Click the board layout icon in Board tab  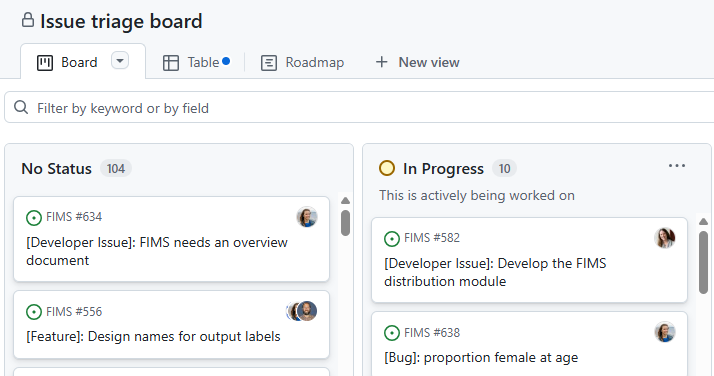[x=45, y=63]
